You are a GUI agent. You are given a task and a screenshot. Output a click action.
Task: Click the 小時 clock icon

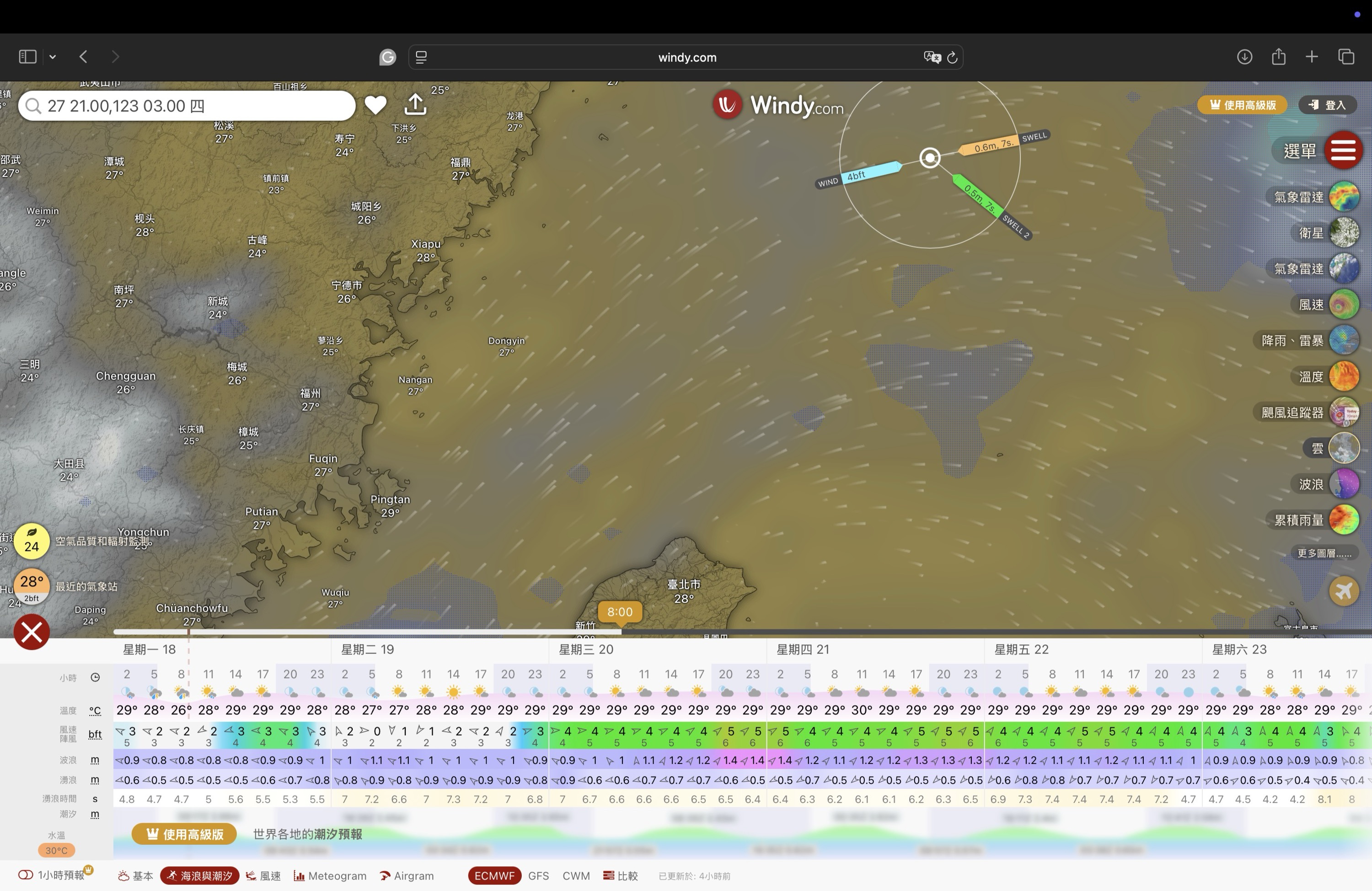point(95,677)
